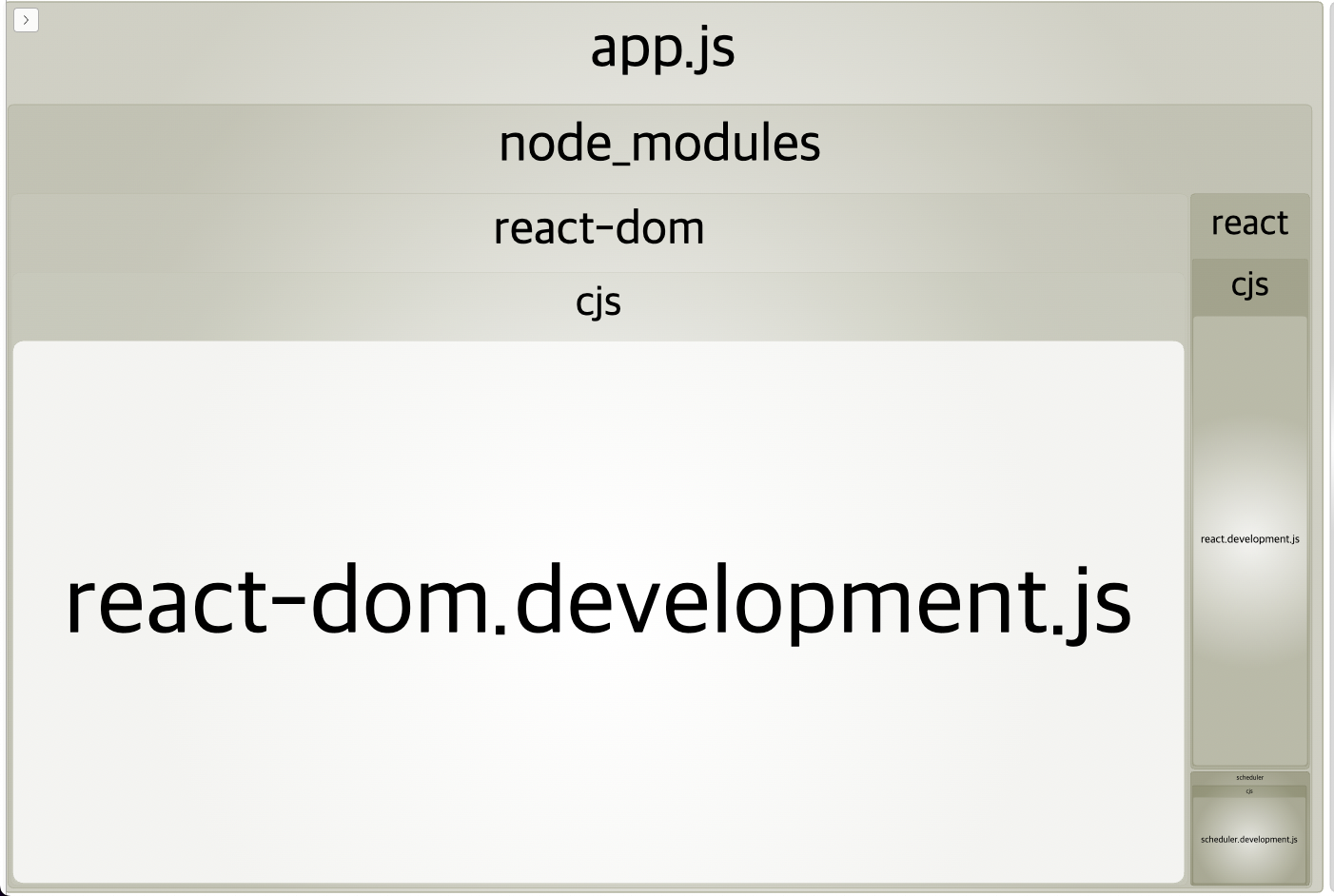Select the react folder block
This screenshot has height=896, width=1334.
(x=1249, y=224)
